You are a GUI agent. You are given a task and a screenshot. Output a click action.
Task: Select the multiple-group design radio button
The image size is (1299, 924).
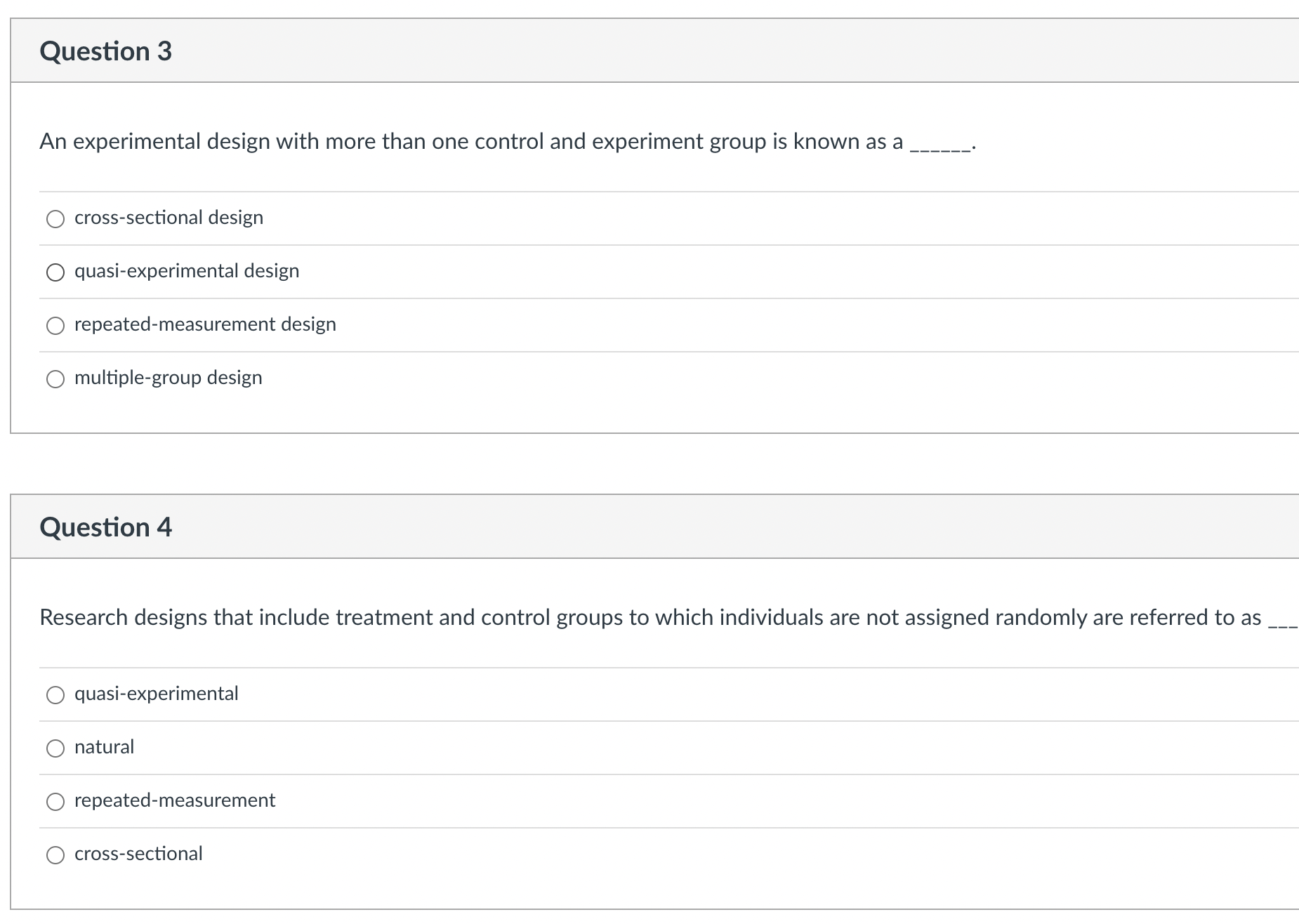[55, 378]
